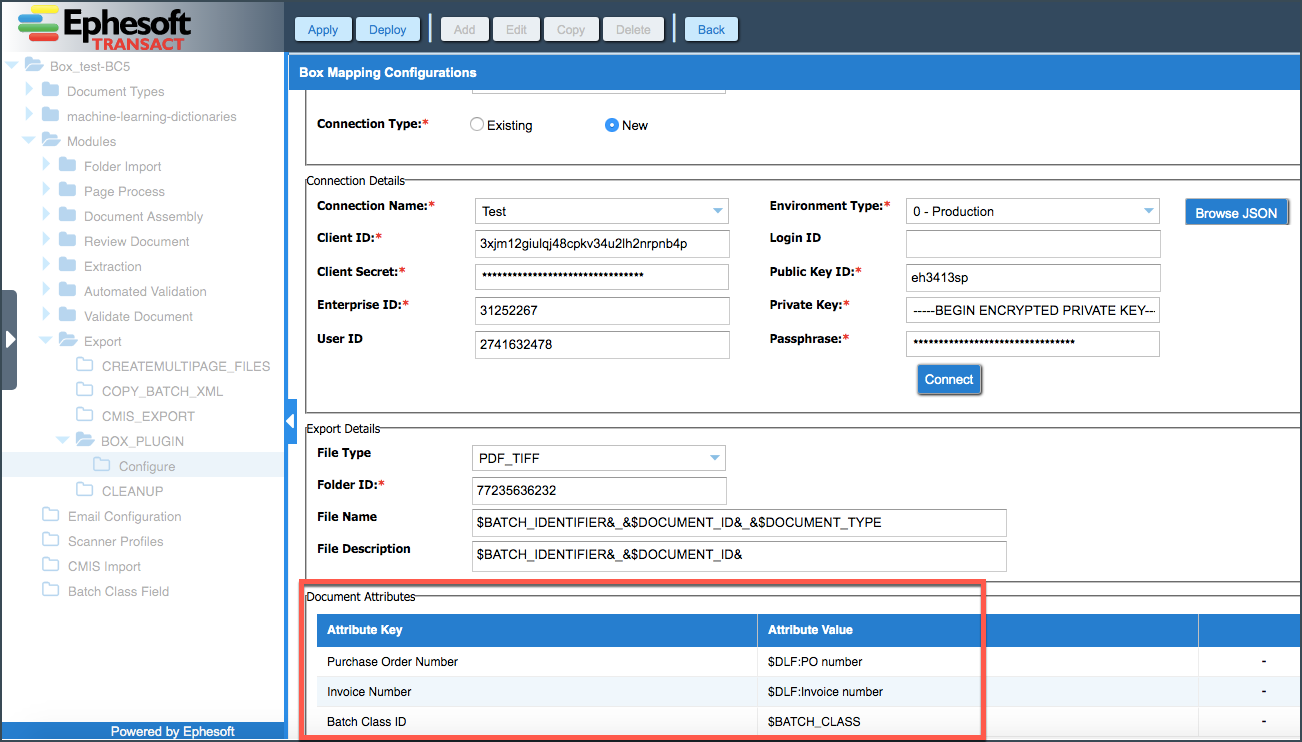The height and width of the screenshot is (742, 1302).
Task: Click the User ID input field
Action: (x=602, y=344)
